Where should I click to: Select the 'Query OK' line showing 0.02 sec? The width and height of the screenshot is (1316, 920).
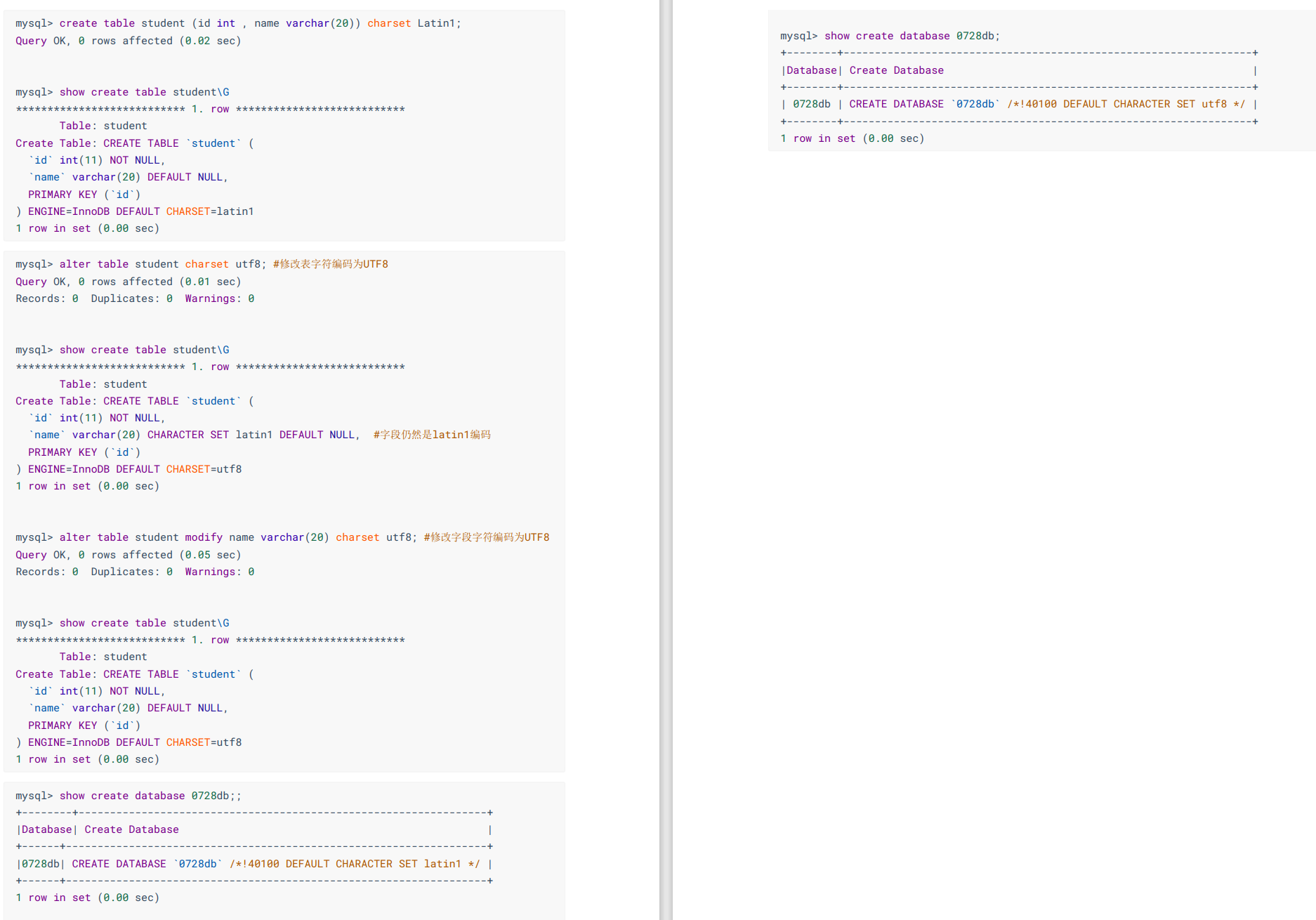[x=129, y=41]
